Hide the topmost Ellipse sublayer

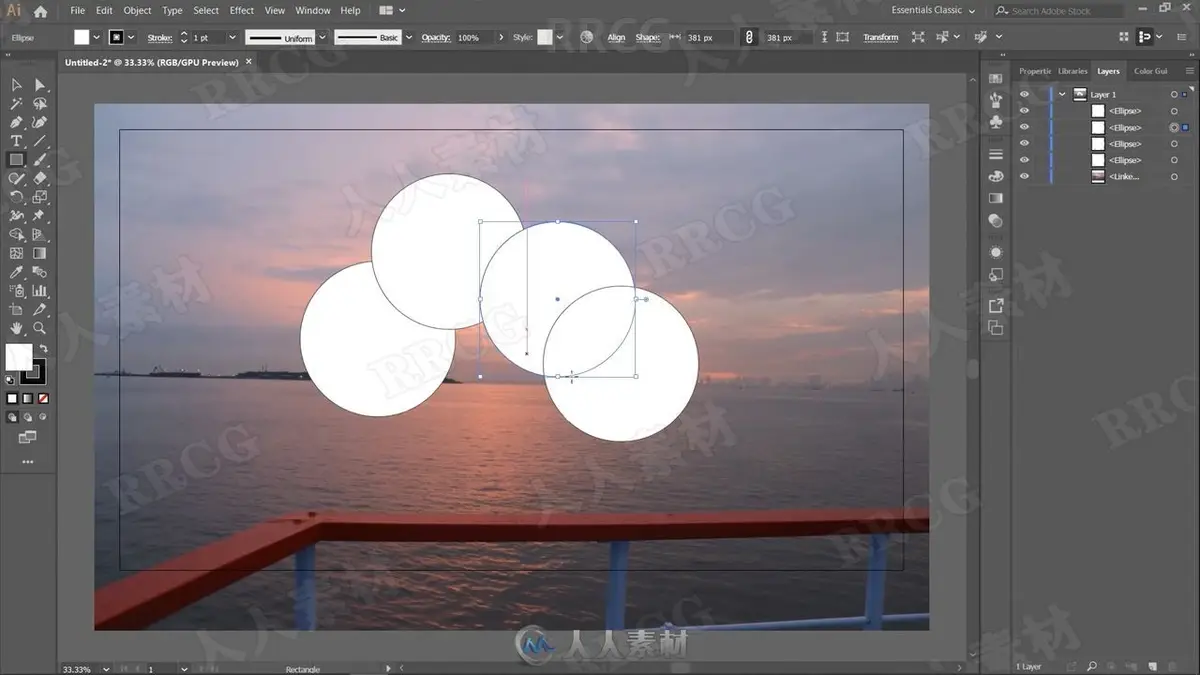[x=1024, y=111]
